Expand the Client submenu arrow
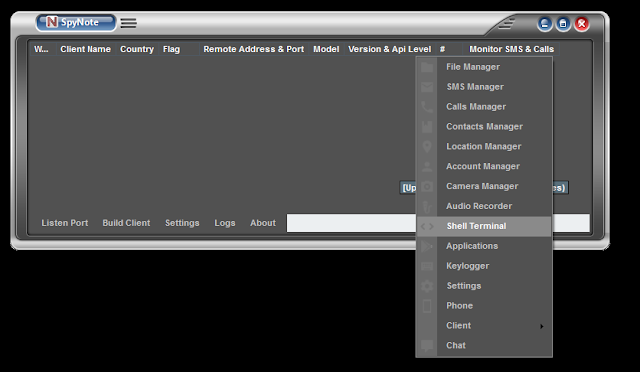The image size is (640, 372). 542,326
